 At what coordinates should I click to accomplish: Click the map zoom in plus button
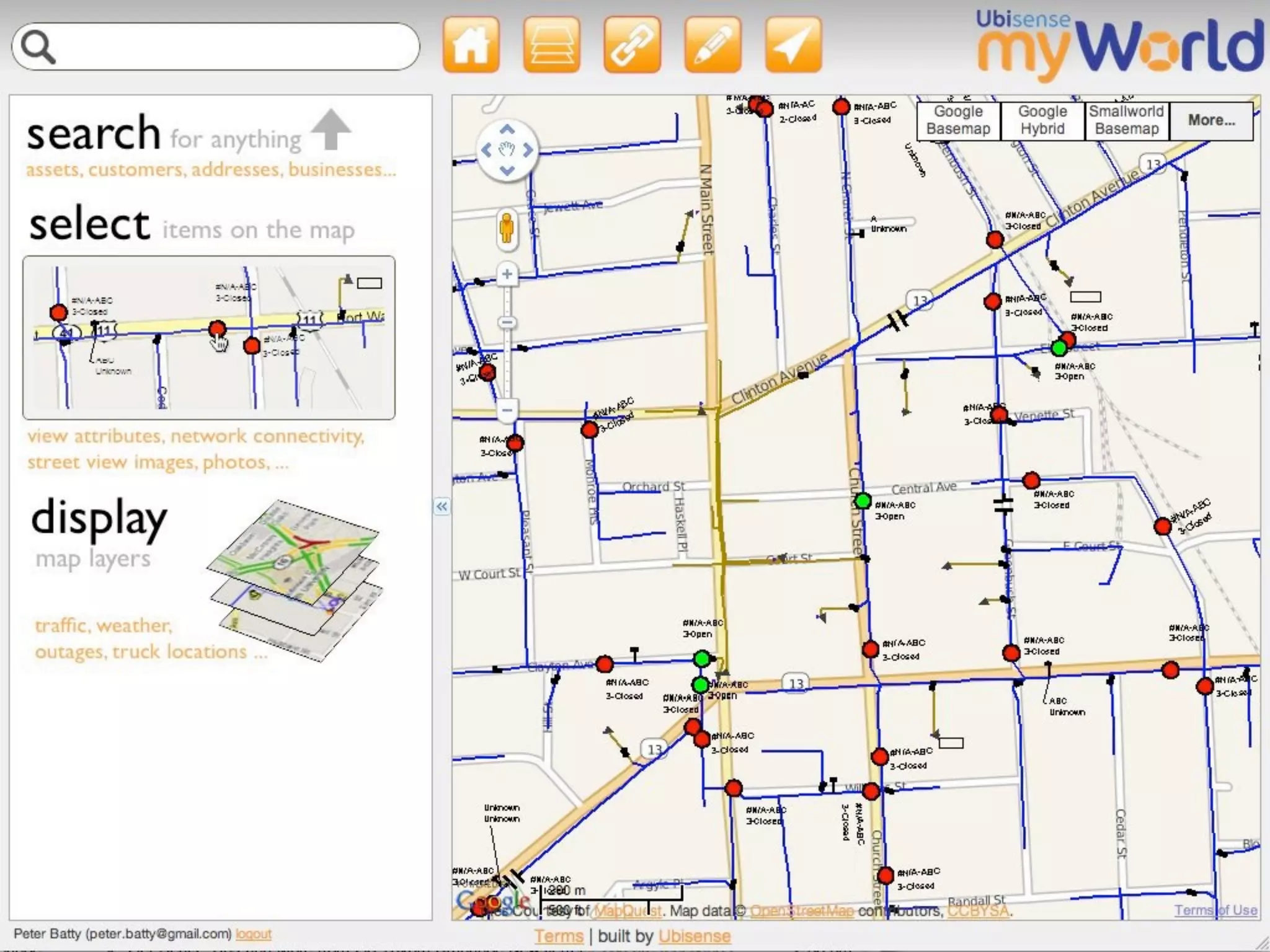[x=507, y=274]
